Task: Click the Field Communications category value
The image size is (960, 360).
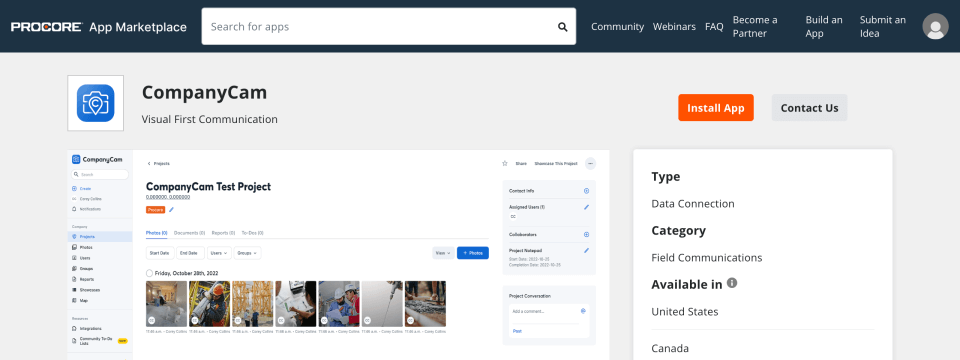Action: [x=707, y=258]
